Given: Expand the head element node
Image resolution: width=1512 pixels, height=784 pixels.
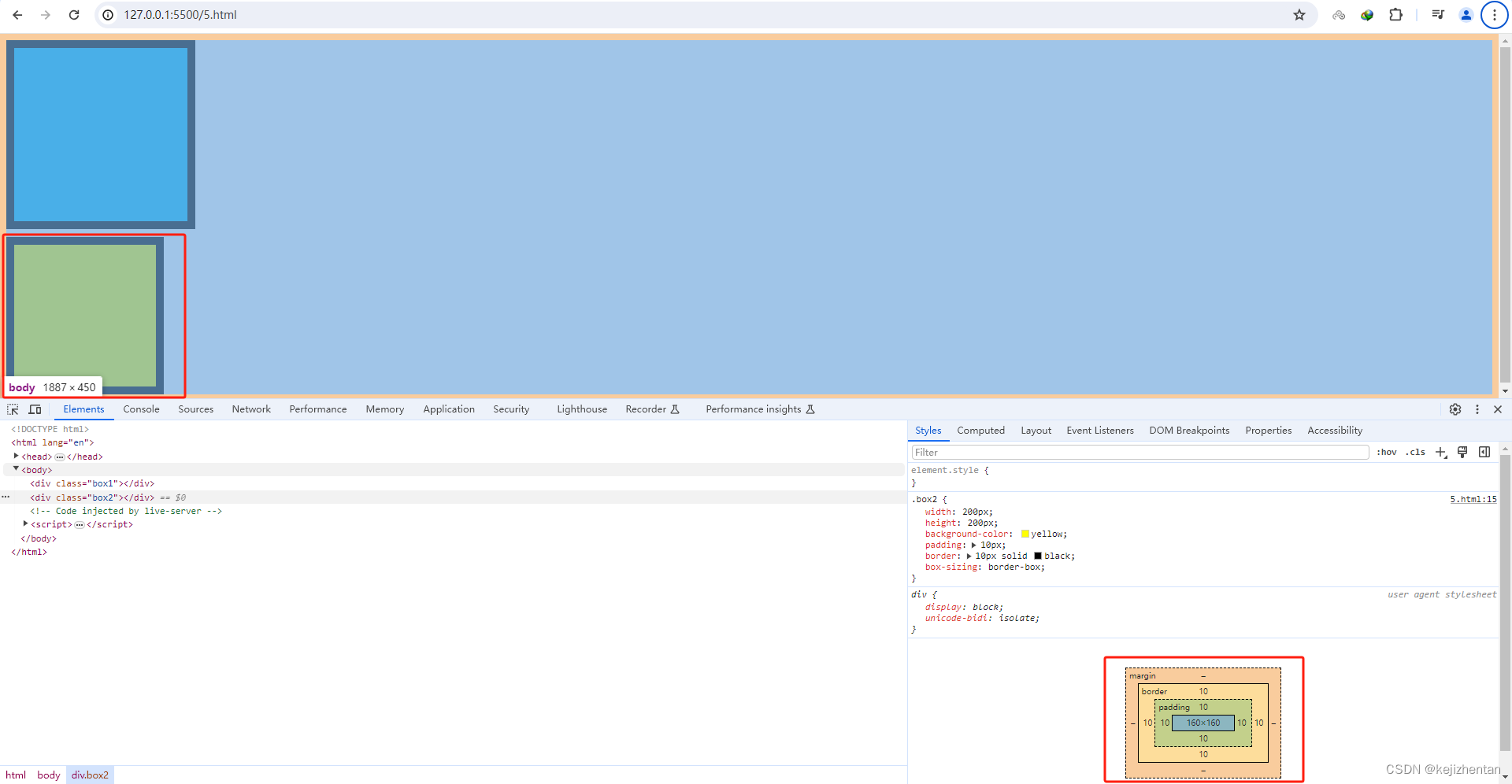Looking at the screenshot, I should [16, 456].
